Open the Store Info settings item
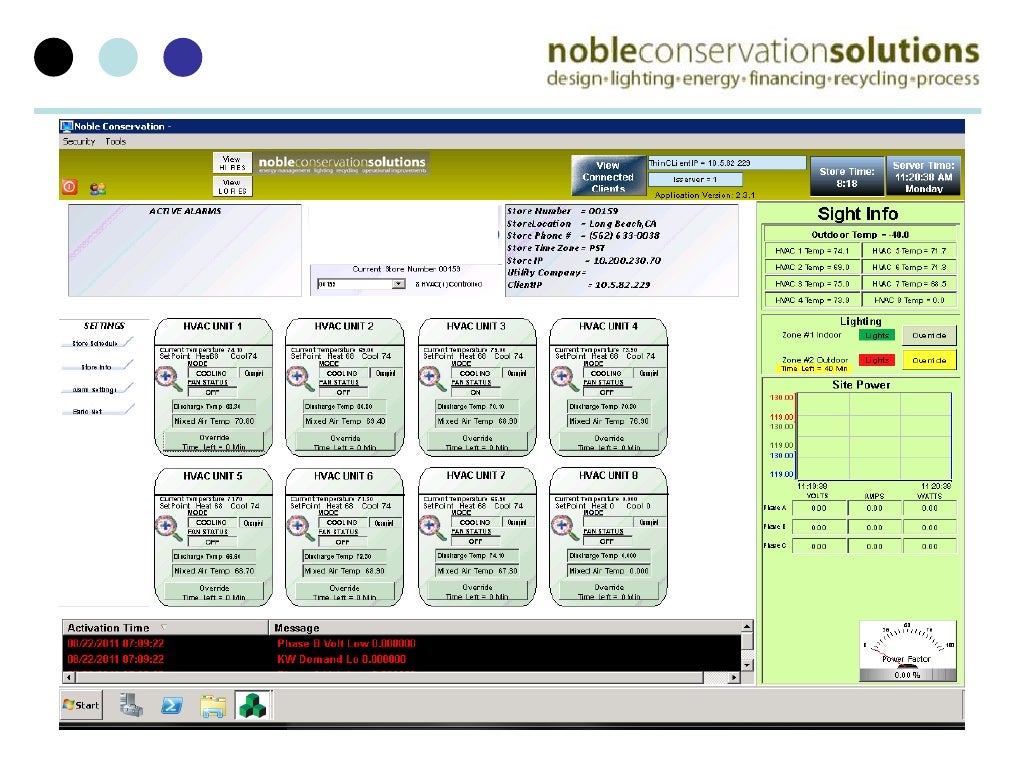 pos(98,366)
